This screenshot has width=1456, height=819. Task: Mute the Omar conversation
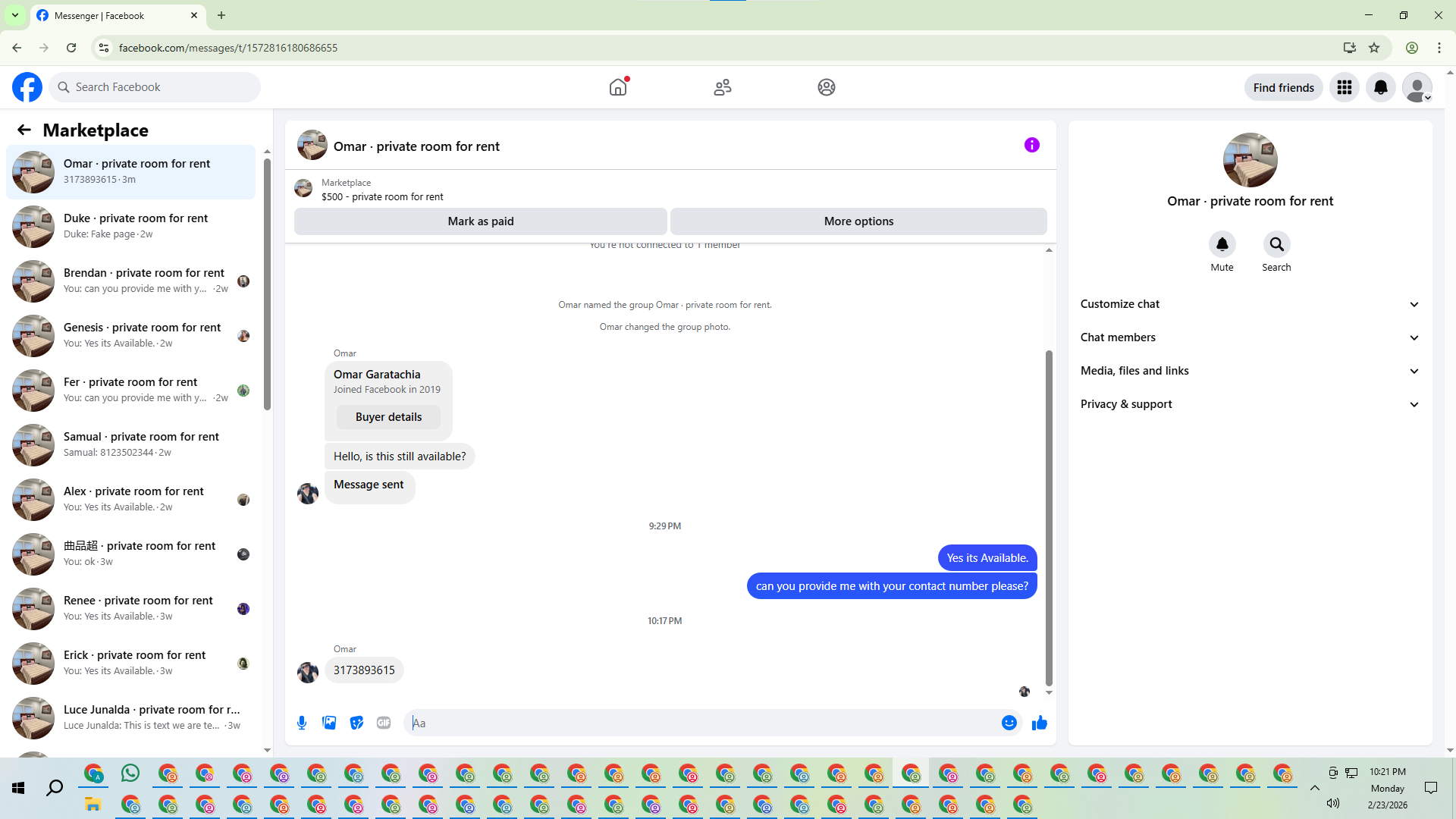pyautogui.click(x=1222, y=244)
